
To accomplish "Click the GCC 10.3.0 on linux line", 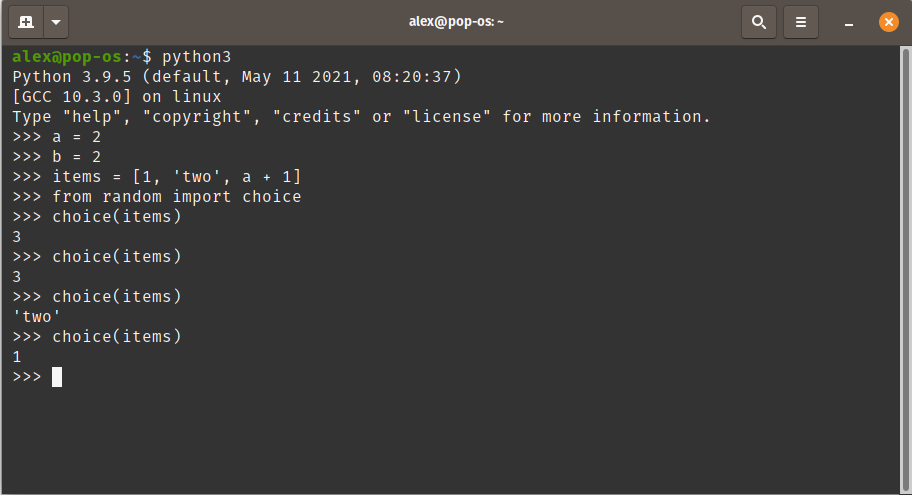I will [117, 97].
